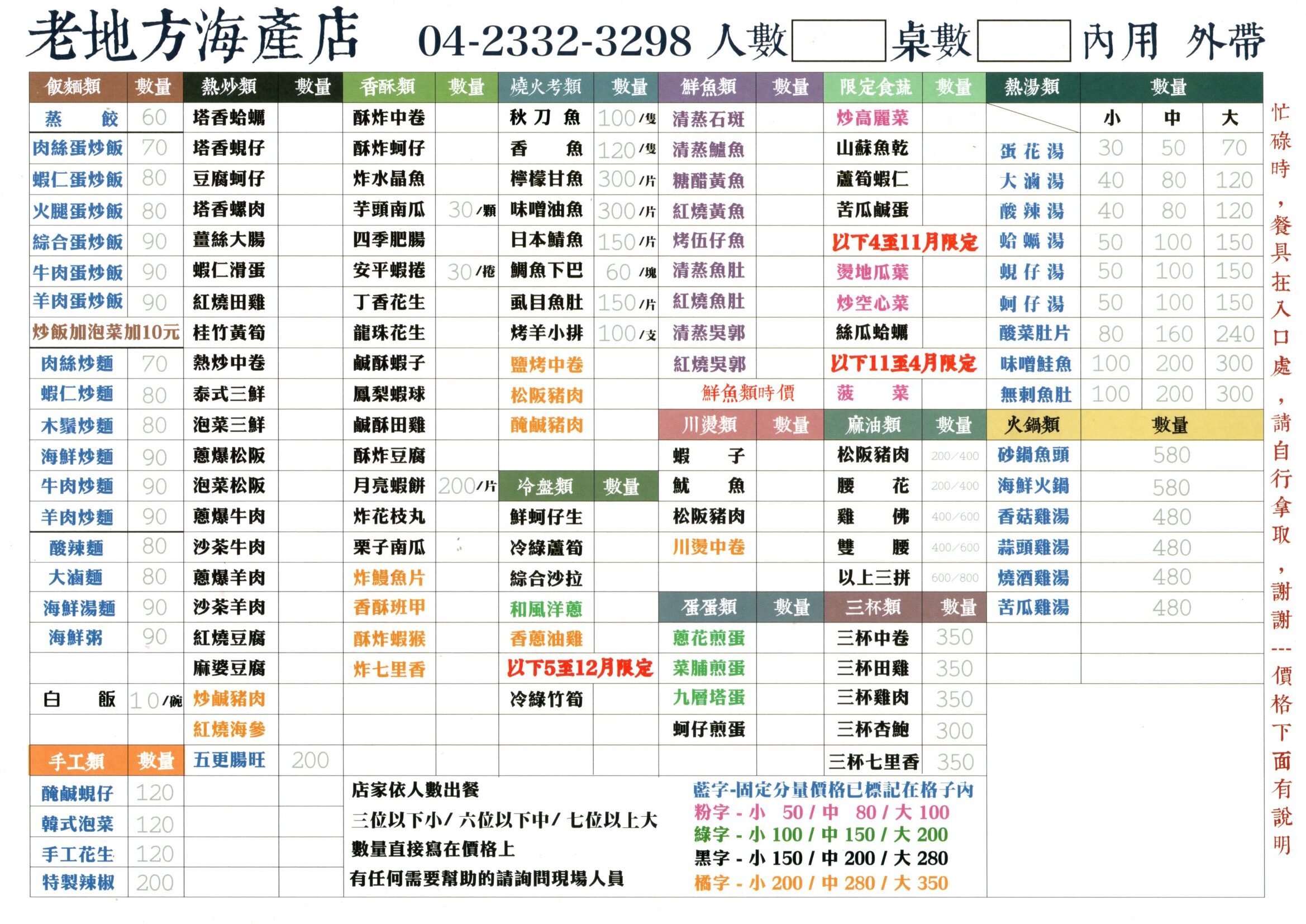Select 月亮蝦餅 fried item

(x=389, y=486)
